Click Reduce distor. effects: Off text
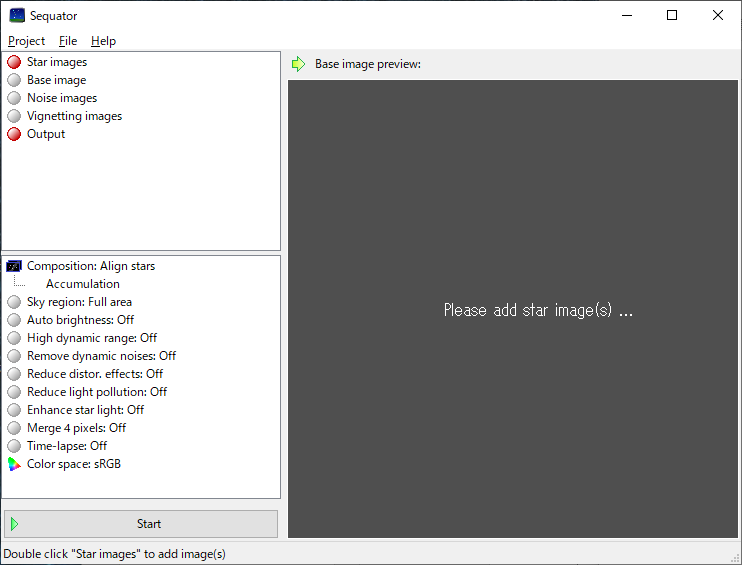The image size is (742, 565). (95, 374)
